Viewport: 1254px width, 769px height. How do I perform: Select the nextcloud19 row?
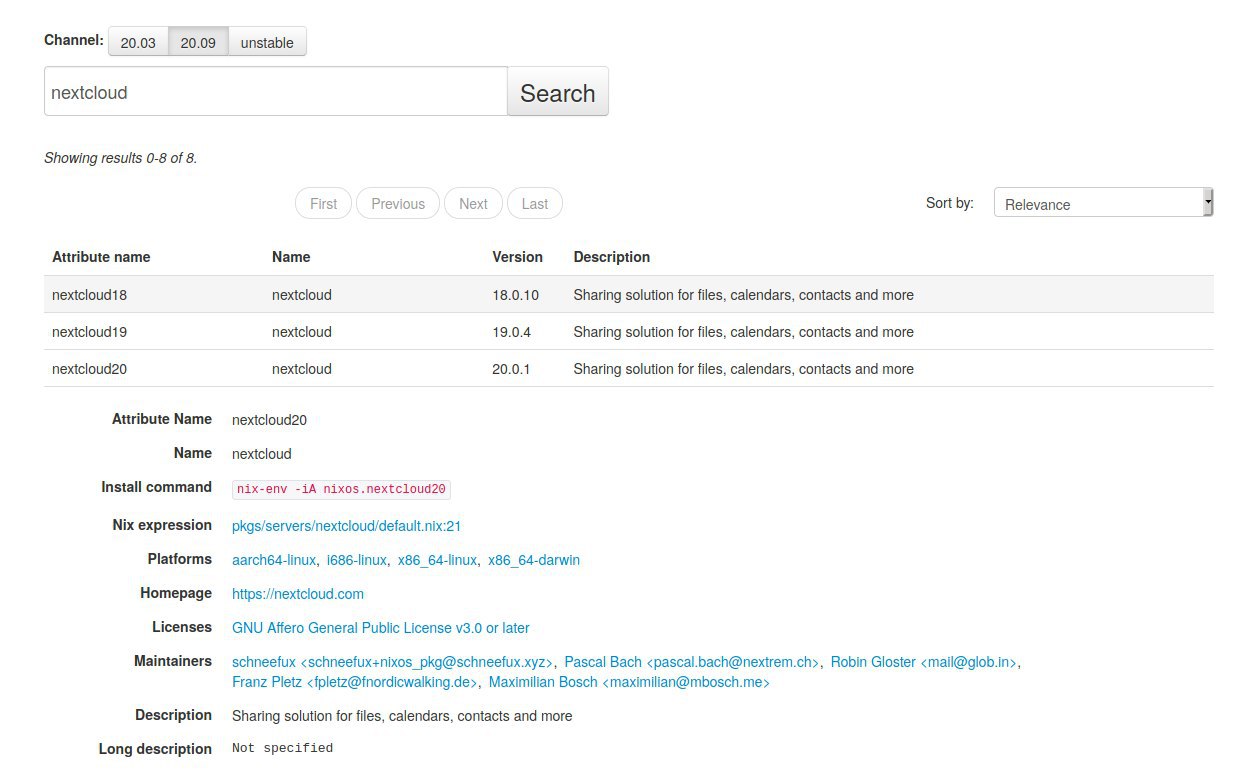pos(629,332)
